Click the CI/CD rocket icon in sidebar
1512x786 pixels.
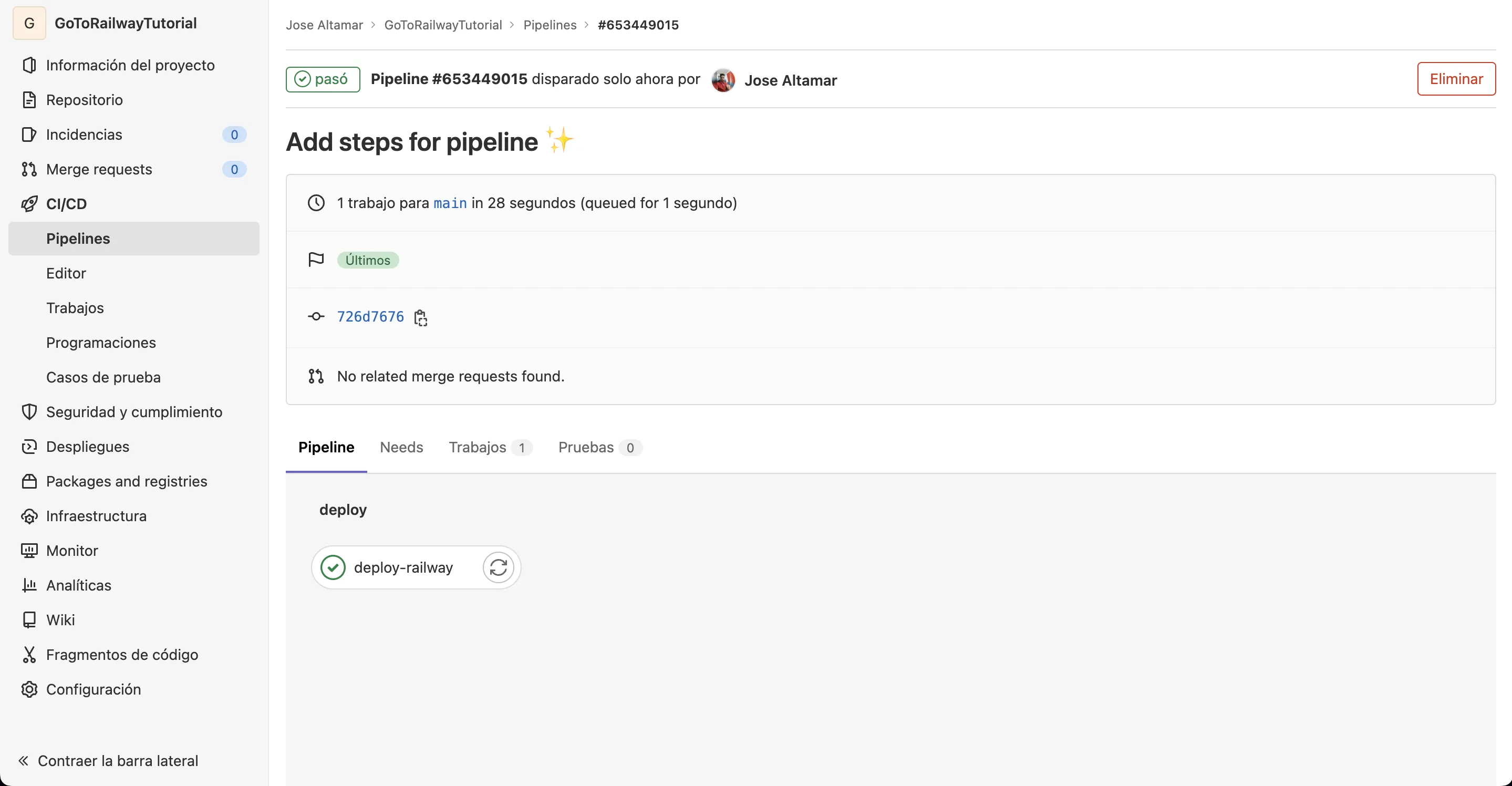click(x=29, y=204)
